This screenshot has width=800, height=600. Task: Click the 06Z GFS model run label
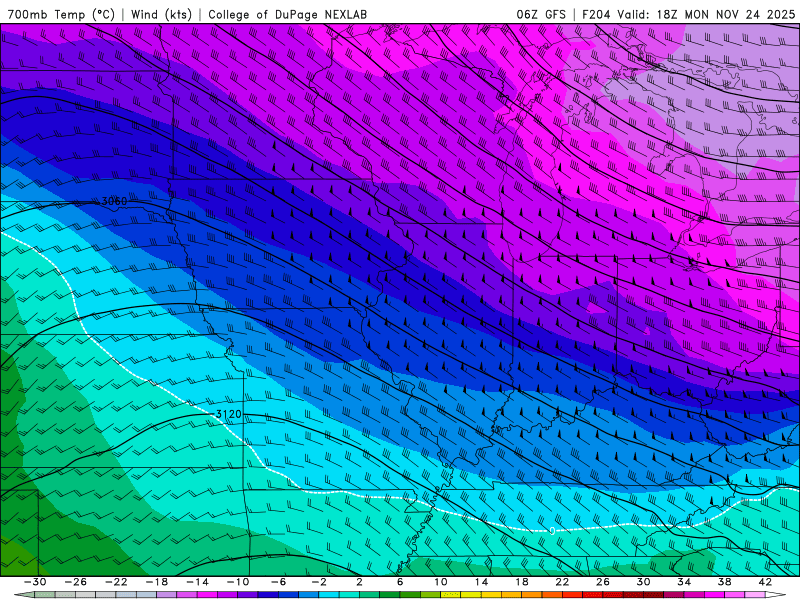coord(541,14)
